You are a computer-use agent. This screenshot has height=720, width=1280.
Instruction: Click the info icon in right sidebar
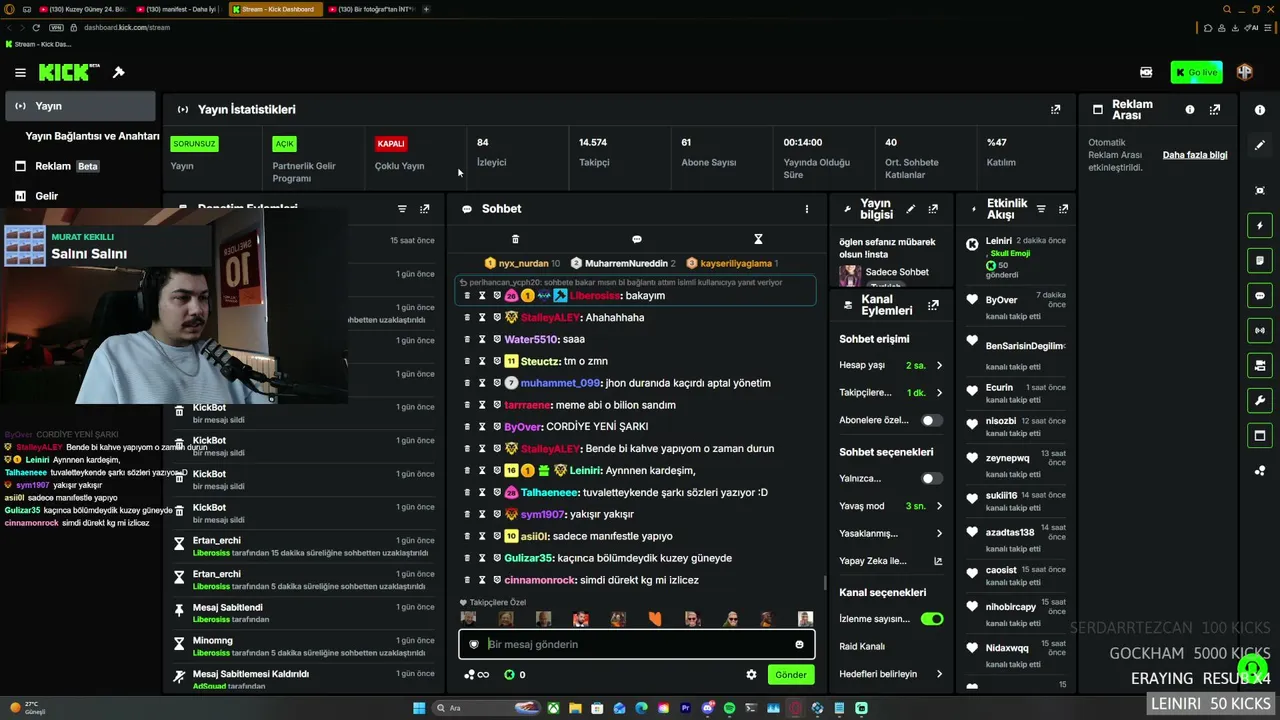[1260, 110]
